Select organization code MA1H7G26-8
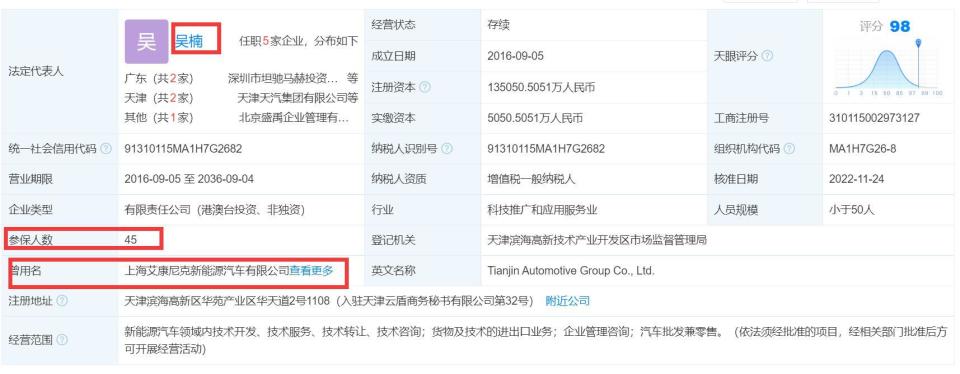 click(x=862, y=149)
